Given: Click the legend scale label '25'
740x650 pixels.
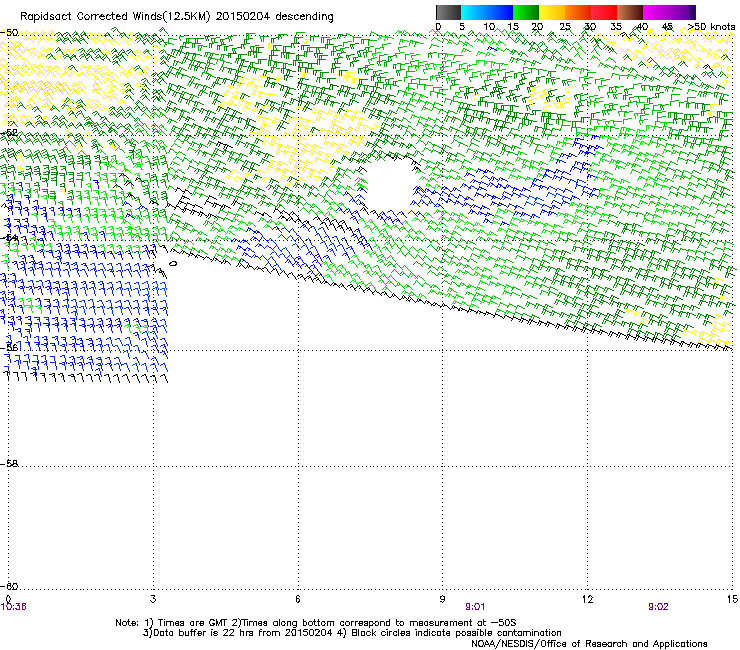Looking at the screenshot, I should coord(564,27).
